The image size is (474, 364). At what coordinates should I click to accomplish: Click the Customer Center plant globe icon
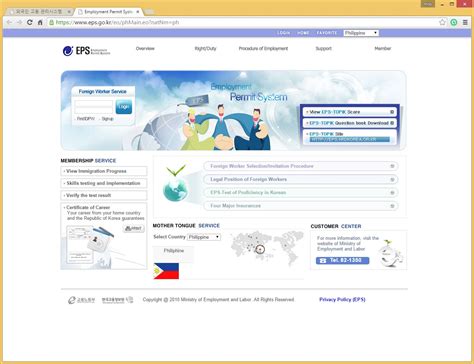click(x=391, y=253)
